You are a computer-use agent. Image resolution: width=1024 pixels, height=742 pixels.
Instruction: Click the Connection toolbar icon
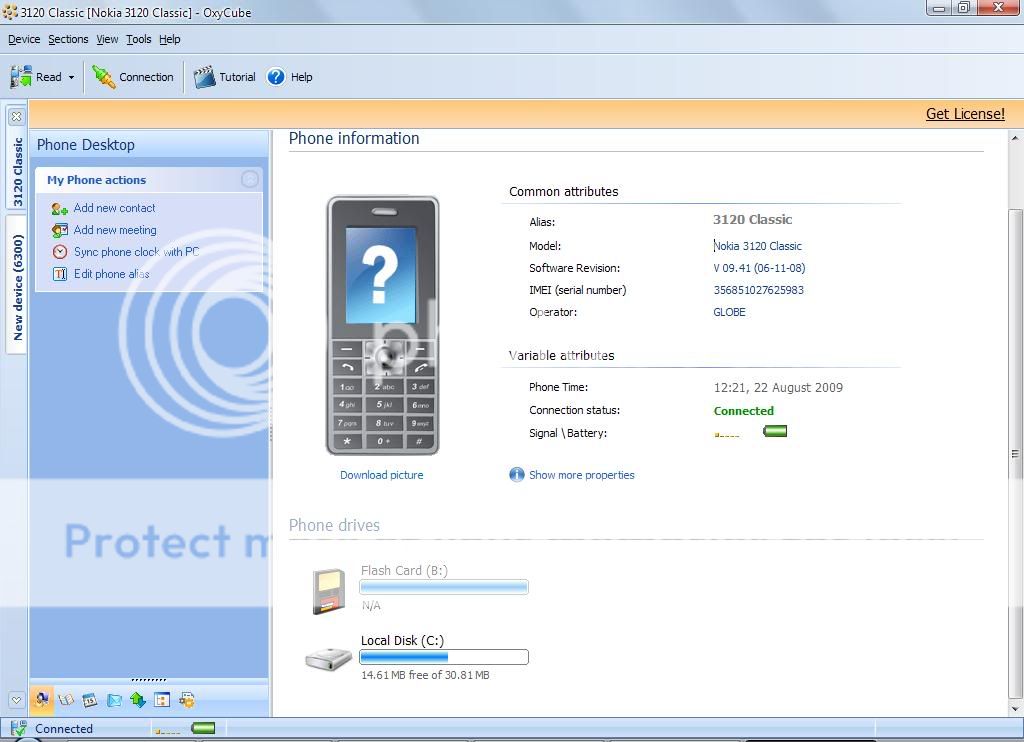104,77
